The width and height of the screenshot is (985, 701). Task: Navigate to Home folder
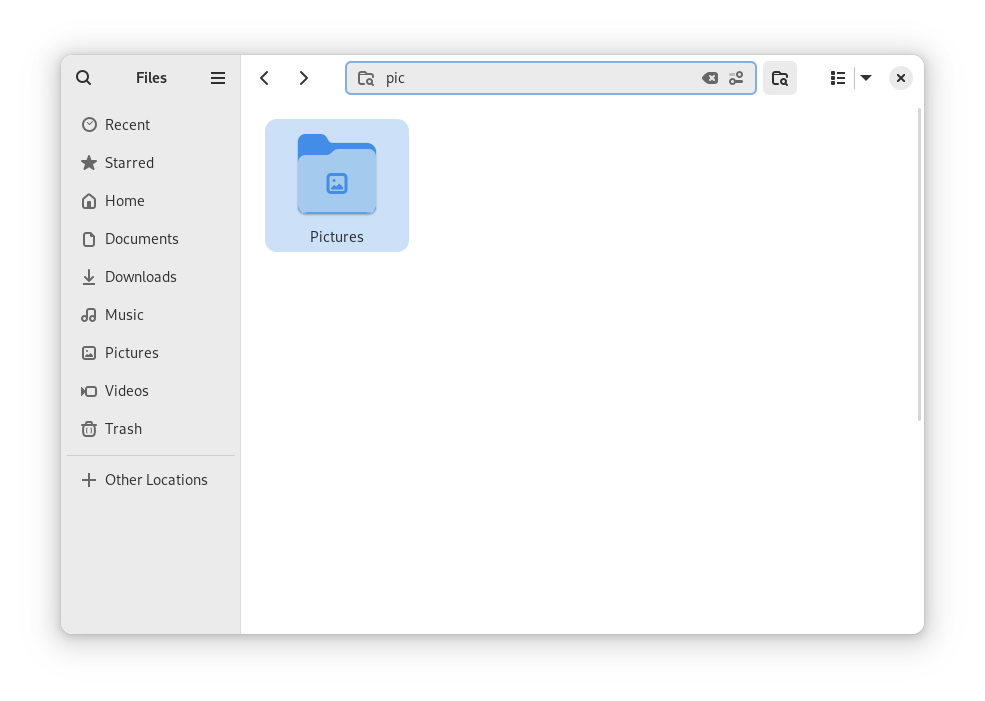point(124,201)
